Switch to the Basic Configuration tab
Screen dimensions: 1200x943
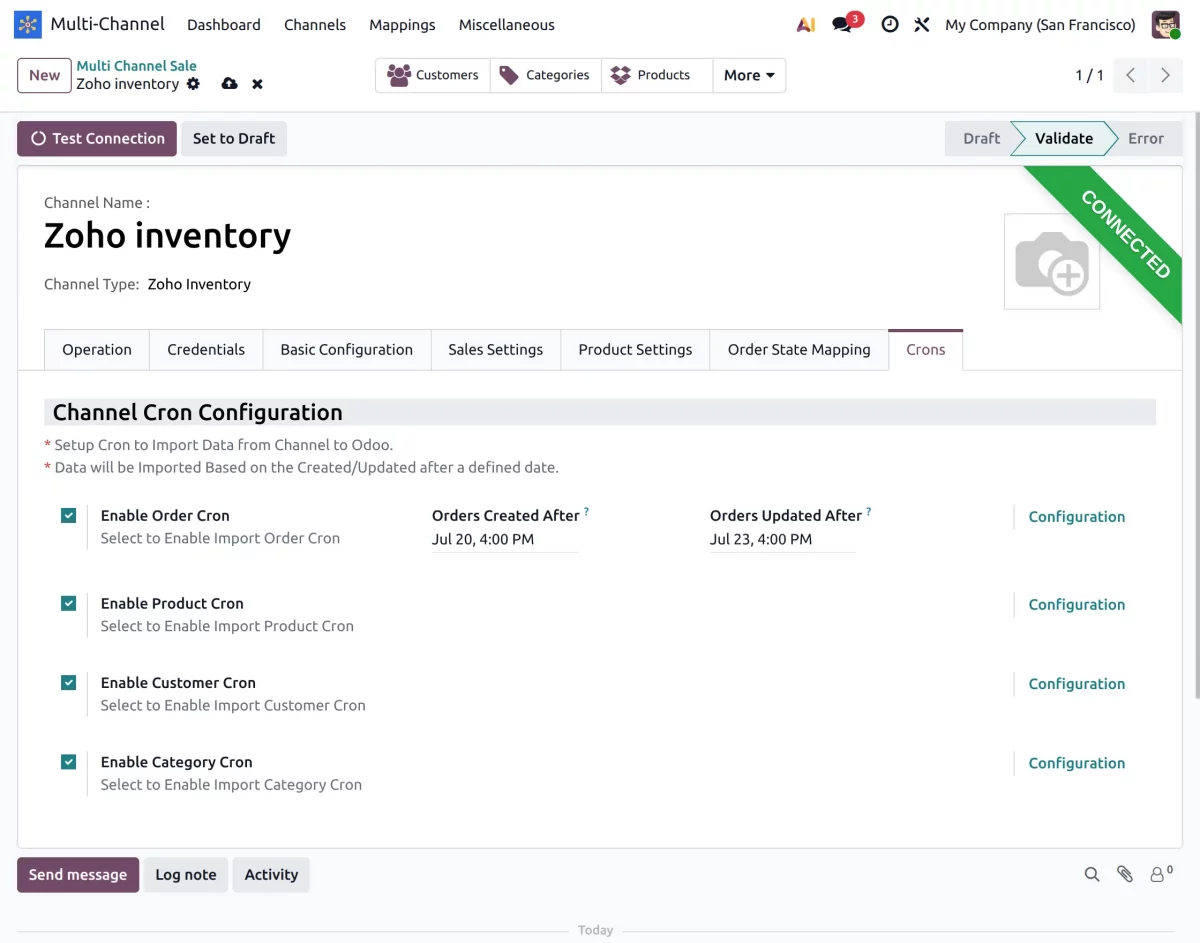pos(346,350)
